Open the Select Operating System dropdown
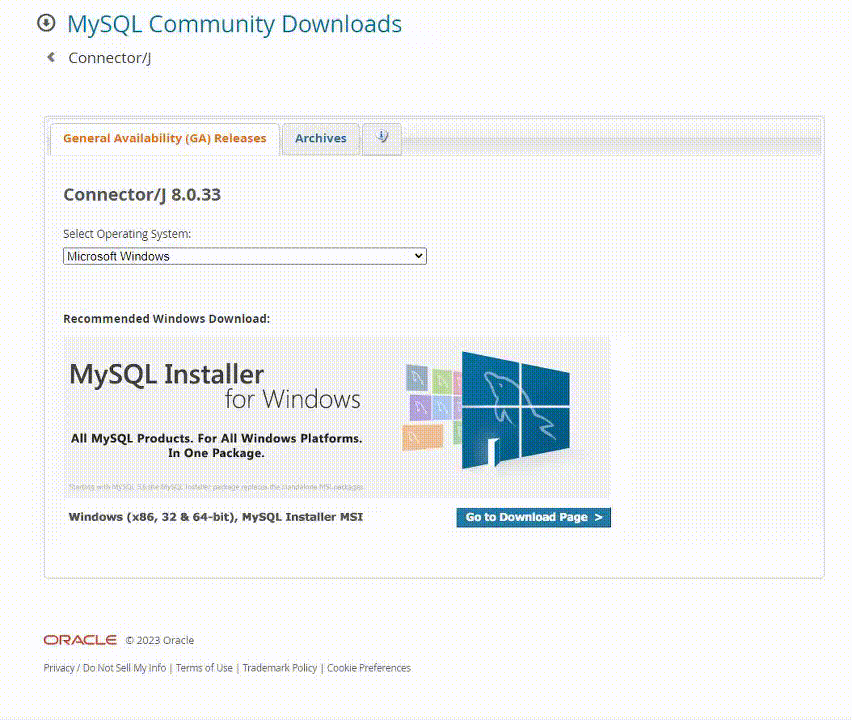852x720 pixels. pyautogui.click(x=245, y=256)
